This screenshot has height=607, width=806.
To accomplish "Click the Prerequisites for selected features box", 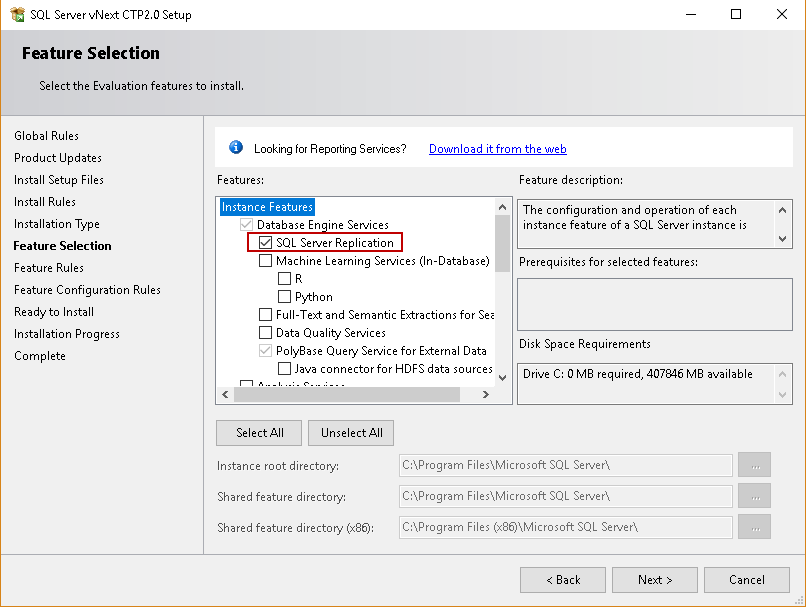I will [x=655, y=304].
